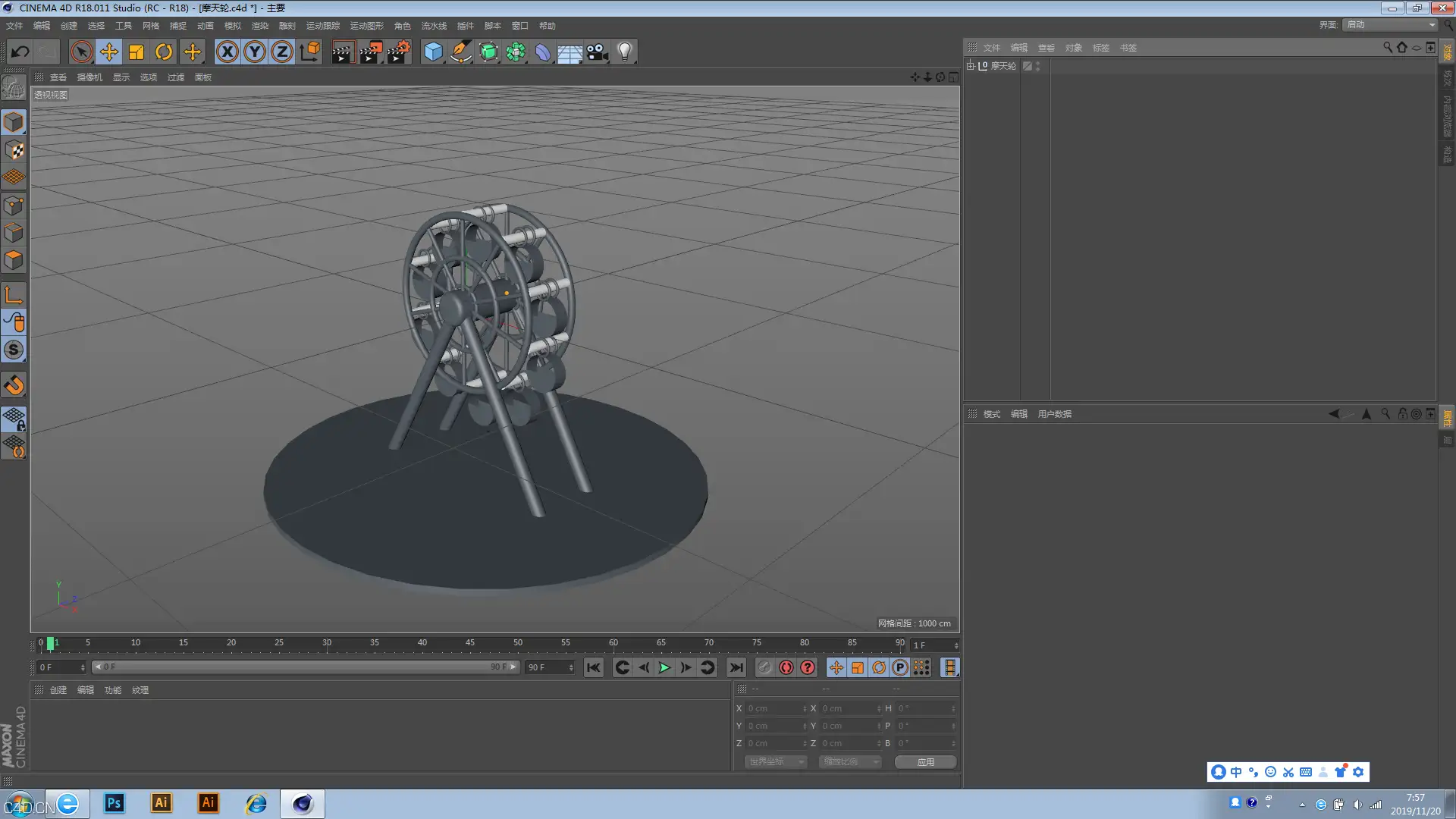This screenshot has height=819, width=1456.
Task: Step to next frame
Action: 686,667
